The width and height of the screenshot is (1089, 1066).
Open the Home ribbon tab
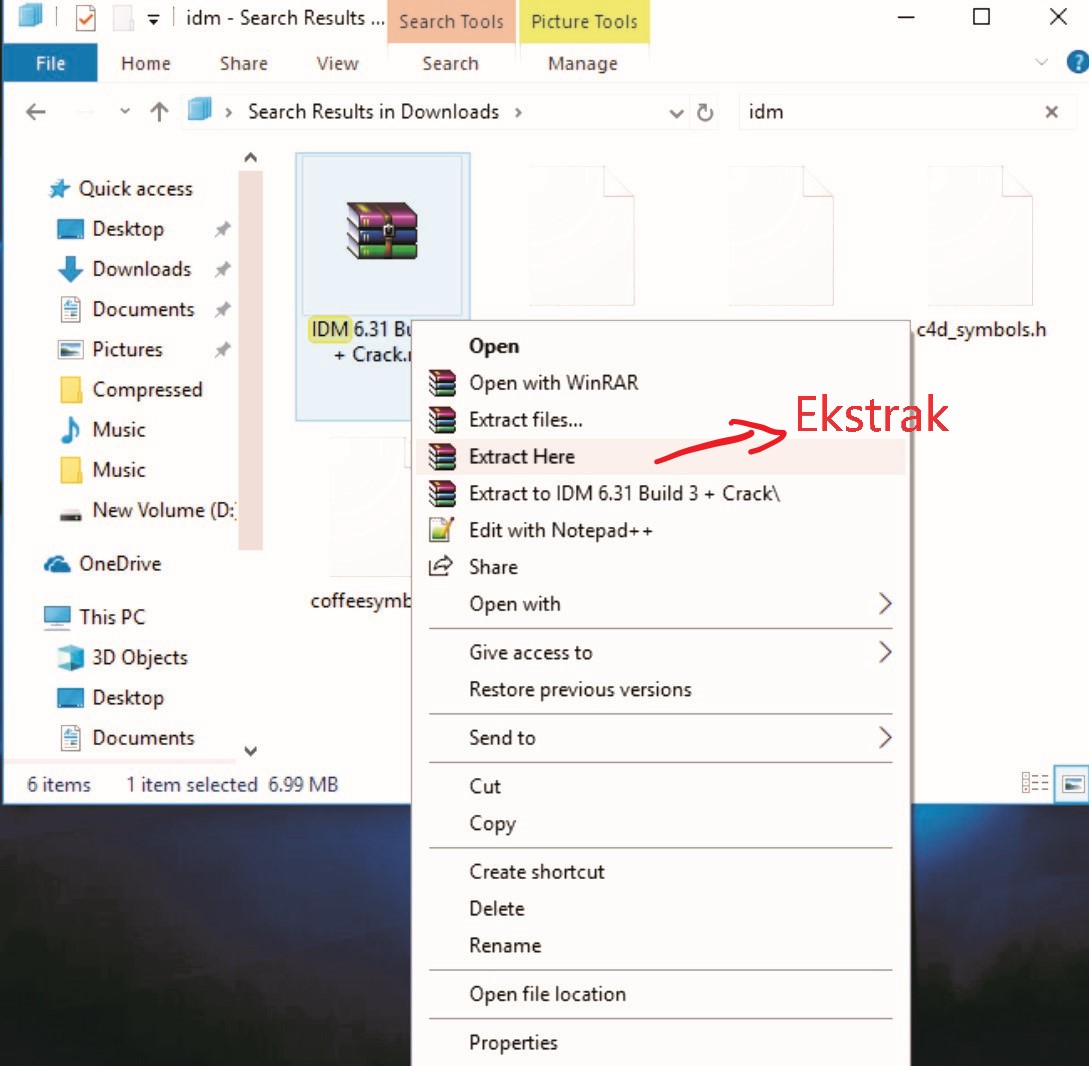click(x=146, y=63)
